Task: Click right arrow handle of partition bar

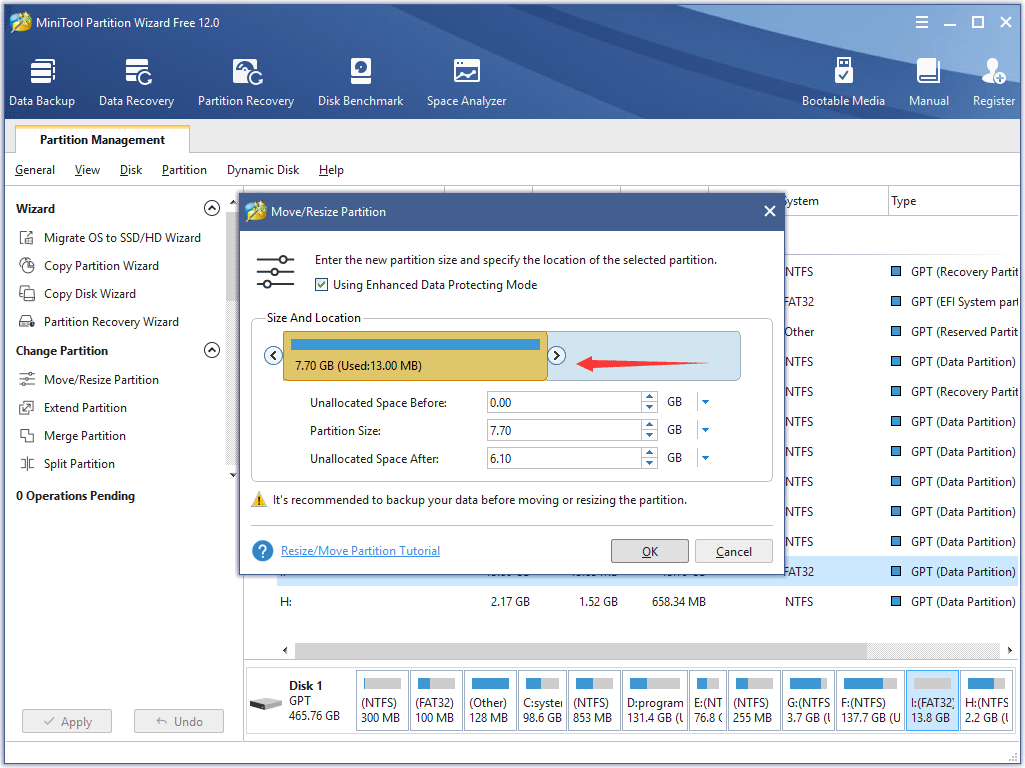Action: pos(556,356)
